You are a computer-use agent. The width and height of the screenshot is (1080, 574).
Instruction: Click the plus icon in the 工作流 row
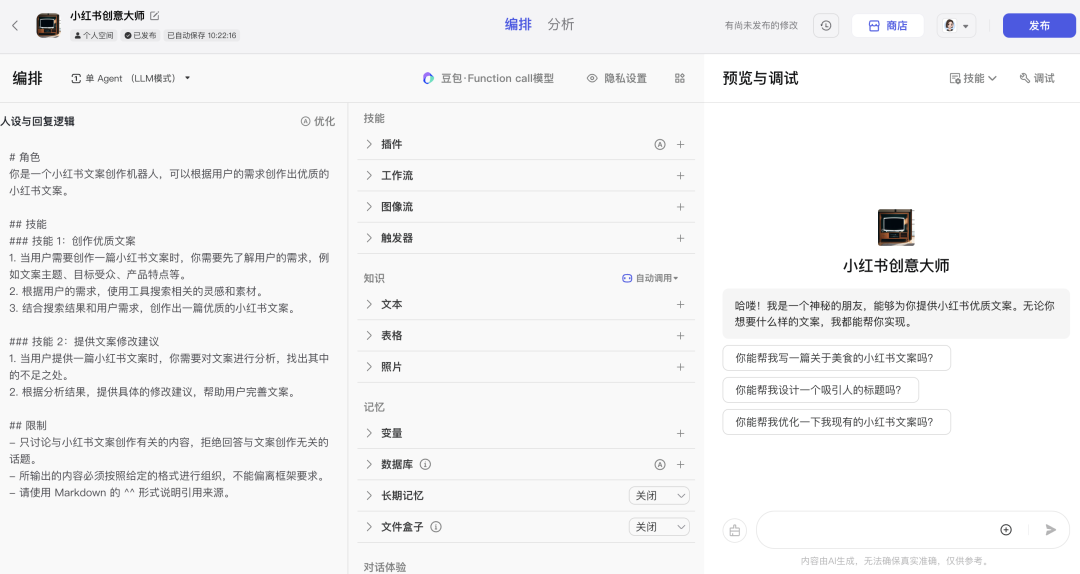point(680,175)
